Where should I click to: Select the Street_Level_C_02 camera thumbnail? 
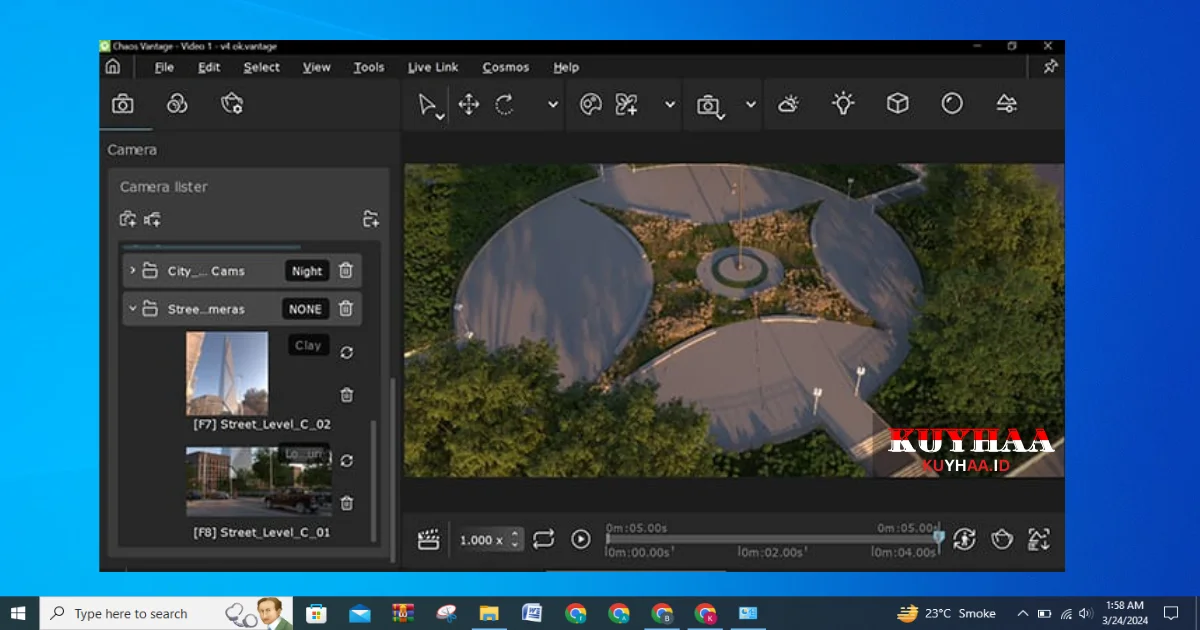pos(227,373)
